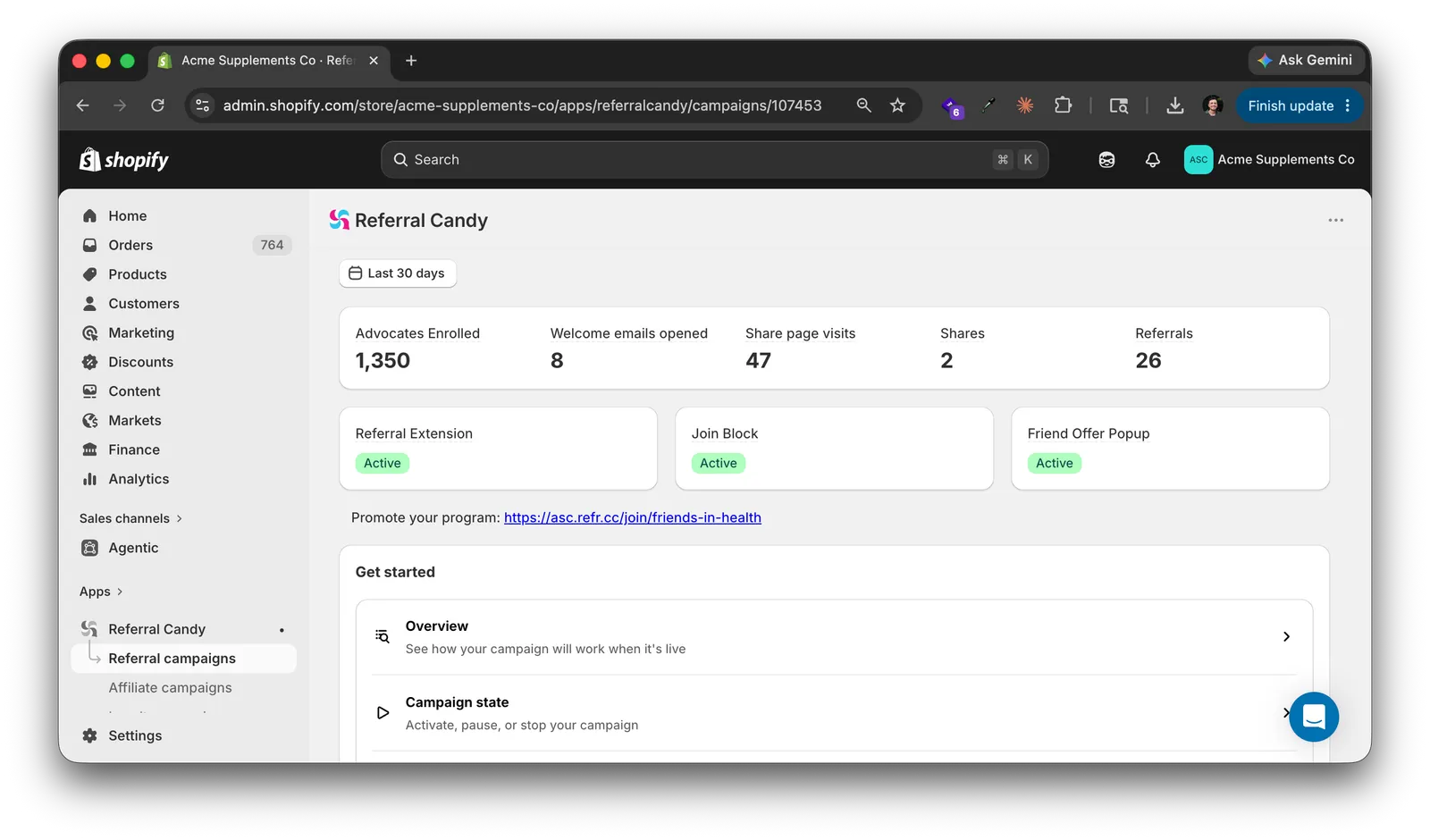Open the Sidekick assistant icon
This screenshot has height=840, width=1430.
click(1106, 160)
